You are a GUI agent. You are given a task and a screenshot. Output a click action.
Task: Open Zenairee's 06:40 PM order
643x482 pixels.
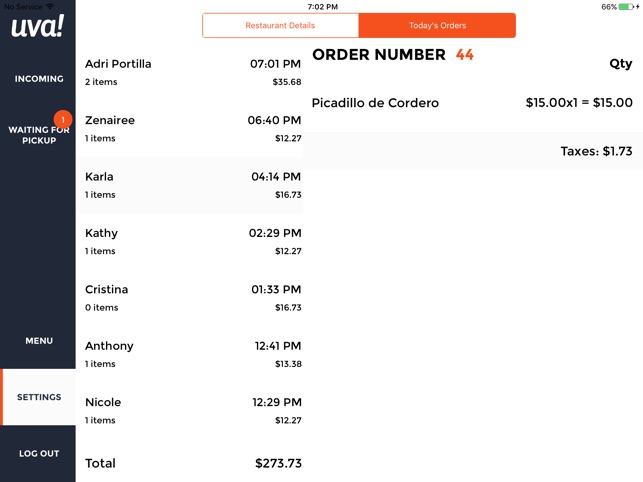point(192,128)
